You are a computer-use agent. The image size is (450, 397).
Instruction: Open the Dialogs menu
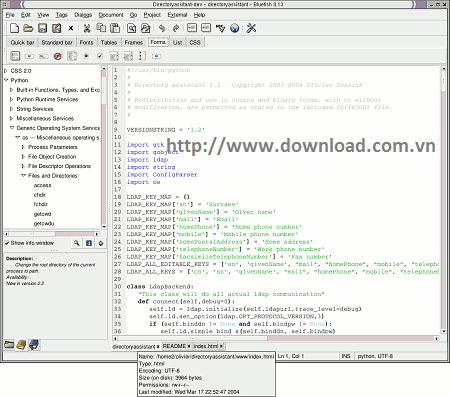pyautogui.click(x=83, y=15)
